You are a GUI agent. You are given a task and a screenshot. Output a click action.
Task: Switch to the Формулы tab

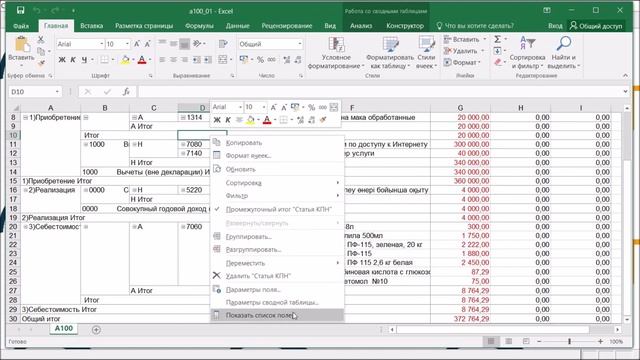coord(199,26)
